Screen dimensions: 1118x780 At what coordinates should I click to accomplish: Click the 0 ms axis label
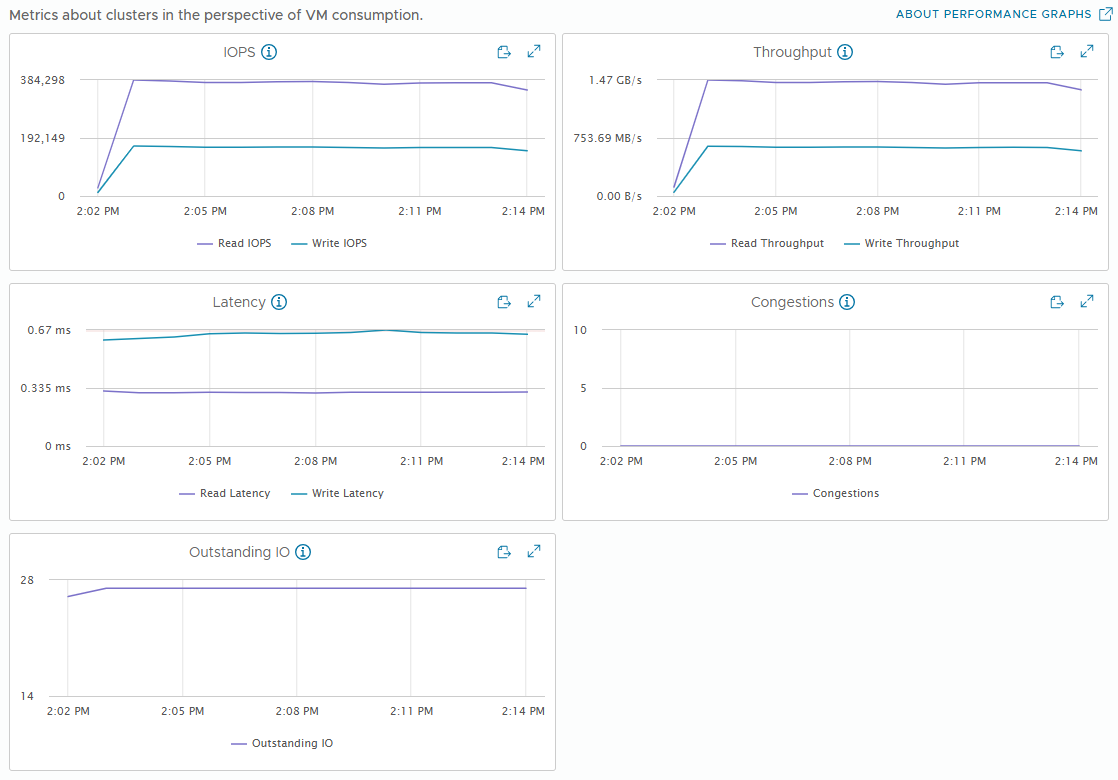pos(58,446)
